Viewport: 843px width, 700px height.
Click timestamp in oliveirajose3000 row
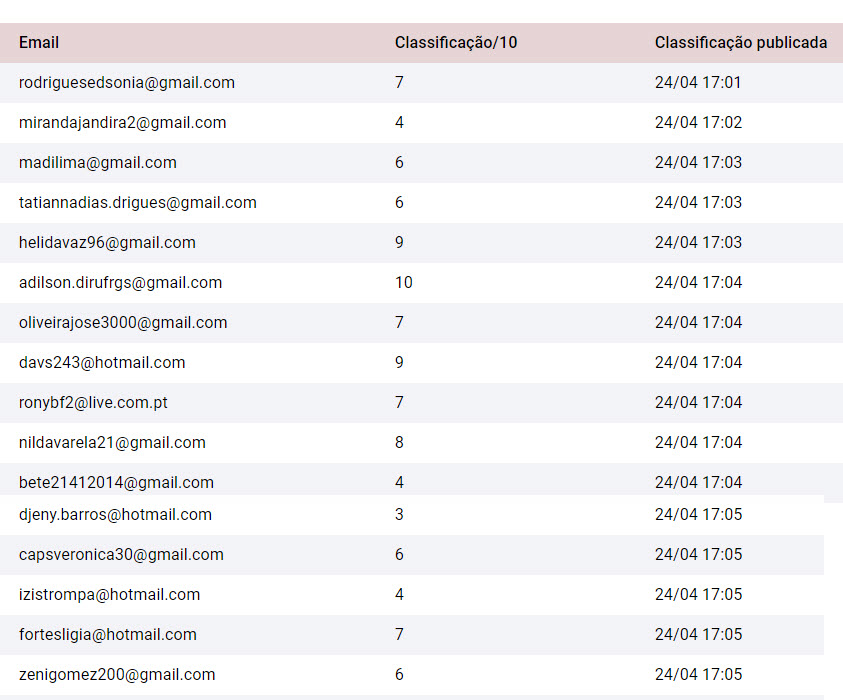click(698, 322)
